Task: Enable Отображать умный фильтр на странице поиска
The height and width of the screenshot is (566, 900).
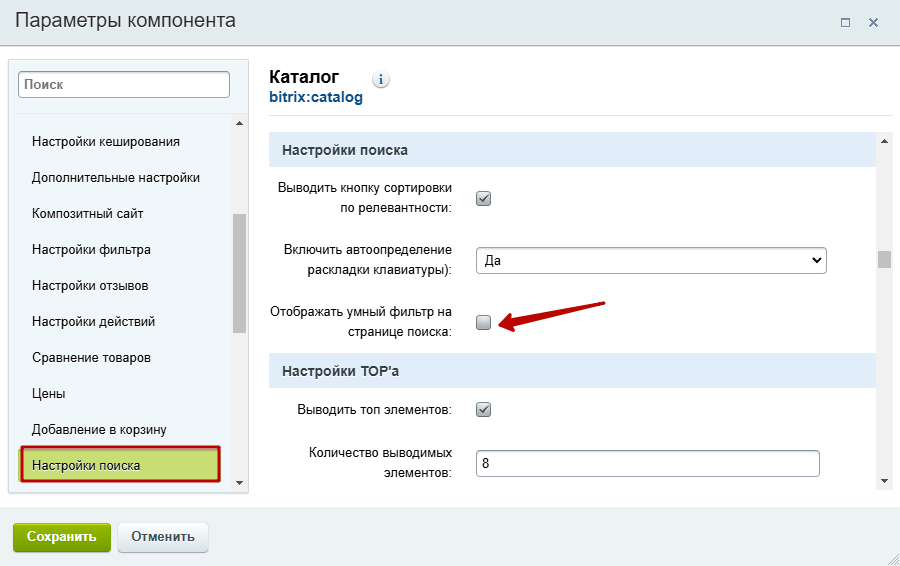Action: pos(483,323)
